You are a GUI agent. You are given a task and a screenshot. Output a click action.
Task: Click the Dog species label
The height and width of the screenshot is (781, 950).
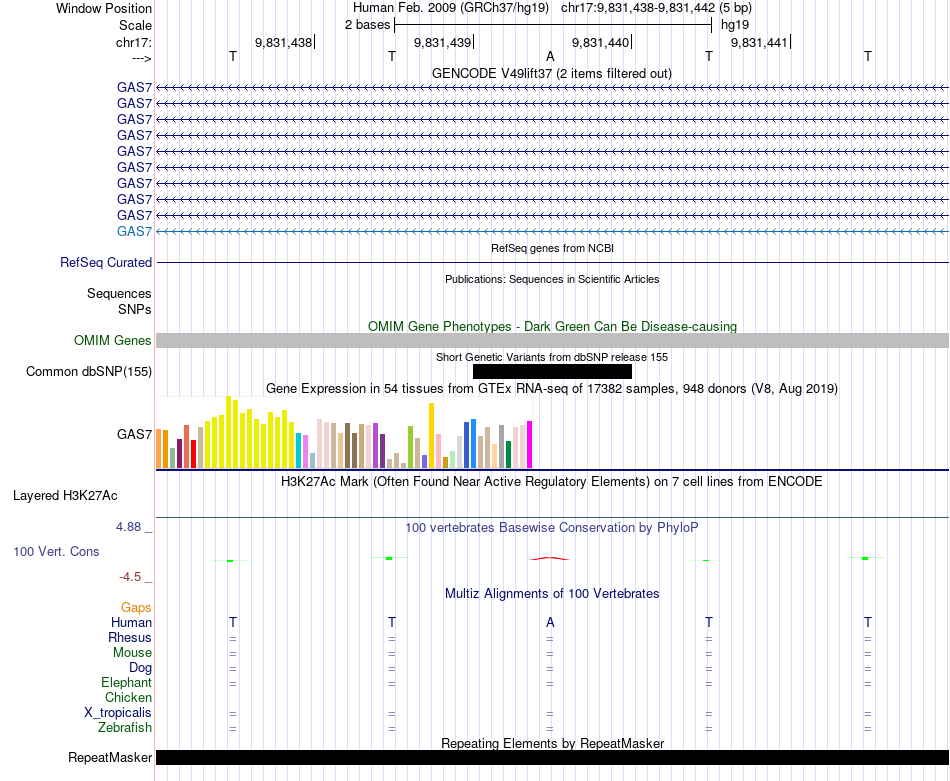(140, 668)
